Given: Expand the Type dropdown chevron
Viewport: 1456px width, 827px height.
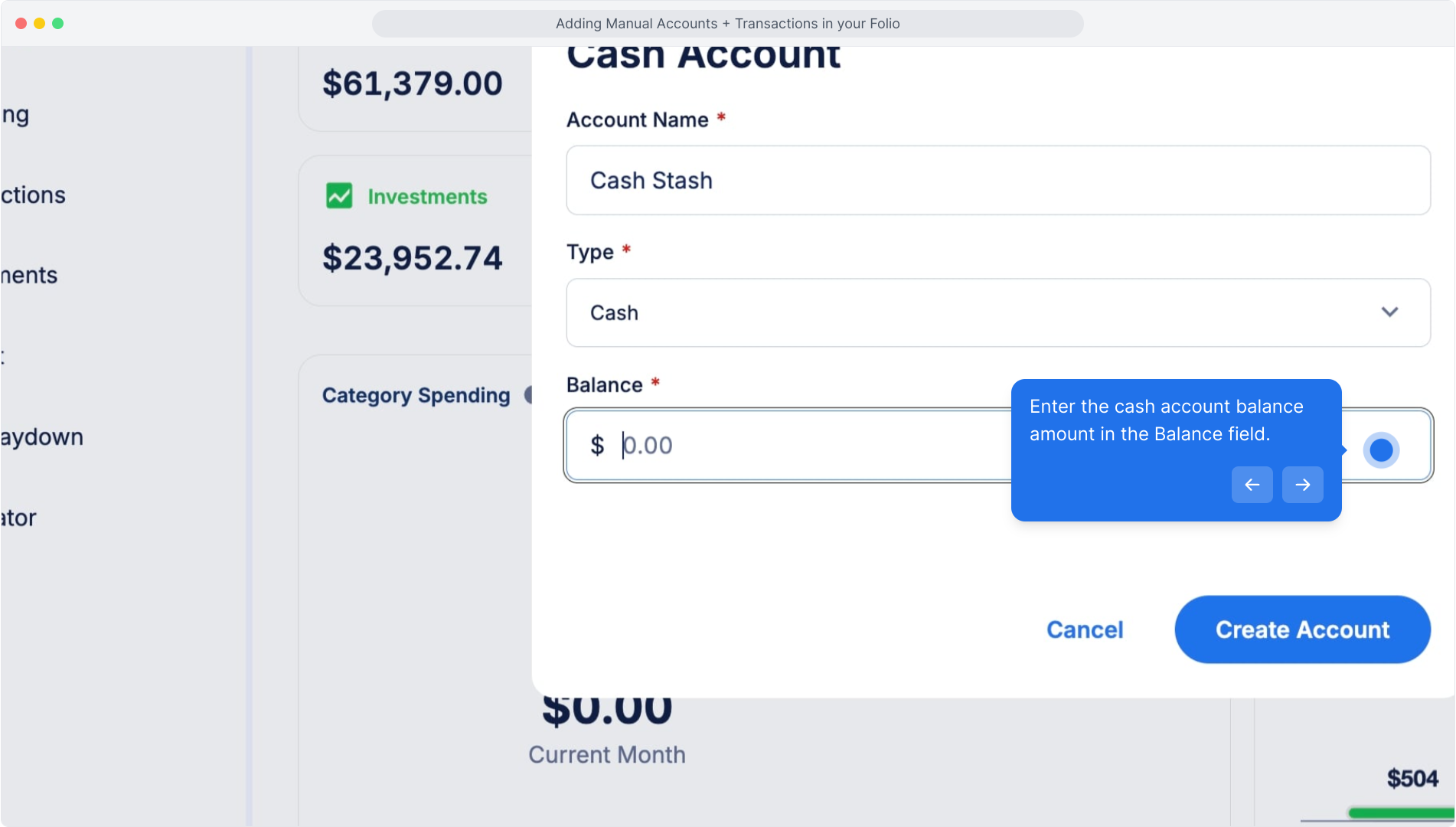Looking at the screenshot, I should pos(1389,312).
